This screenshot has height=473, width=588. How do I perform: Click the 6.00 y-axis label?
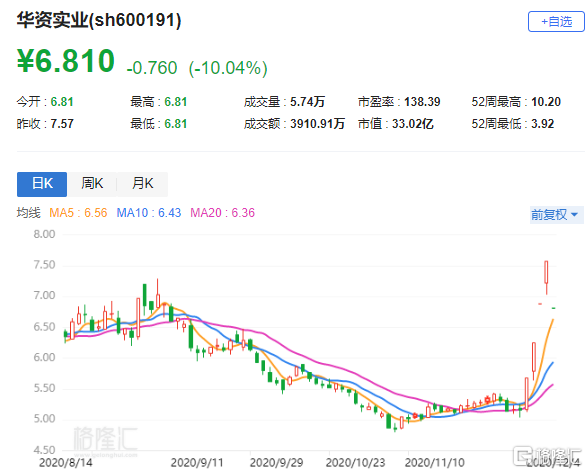tap(44, 357)
